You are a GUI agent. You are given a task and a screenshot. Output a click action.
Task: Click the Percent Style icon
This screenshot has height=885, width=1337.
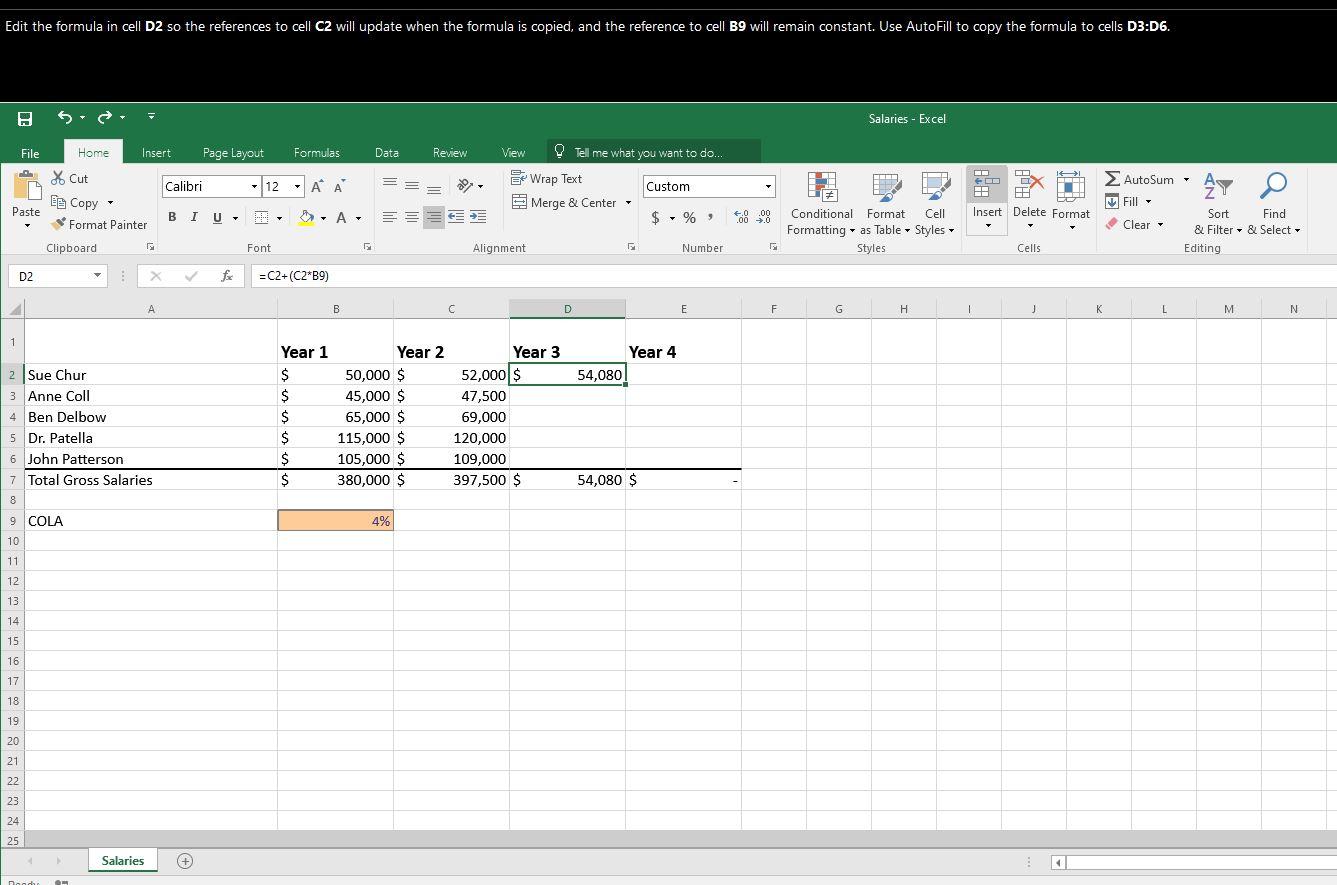(689, 216)
